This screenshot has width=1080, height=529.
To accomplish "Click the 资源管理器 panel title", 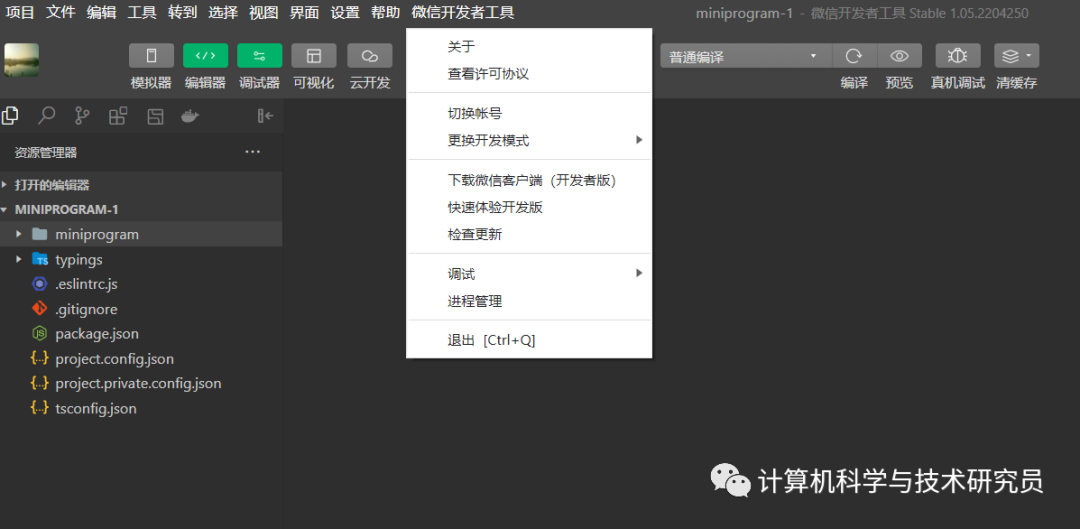I will pyautogui.click(x=45, y=153).
